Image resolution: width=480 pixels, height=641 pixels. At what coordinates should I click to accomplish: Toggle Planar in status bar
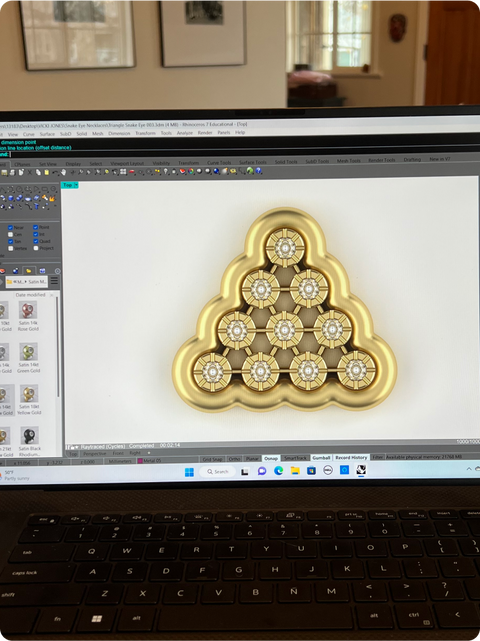coord(252,459)
